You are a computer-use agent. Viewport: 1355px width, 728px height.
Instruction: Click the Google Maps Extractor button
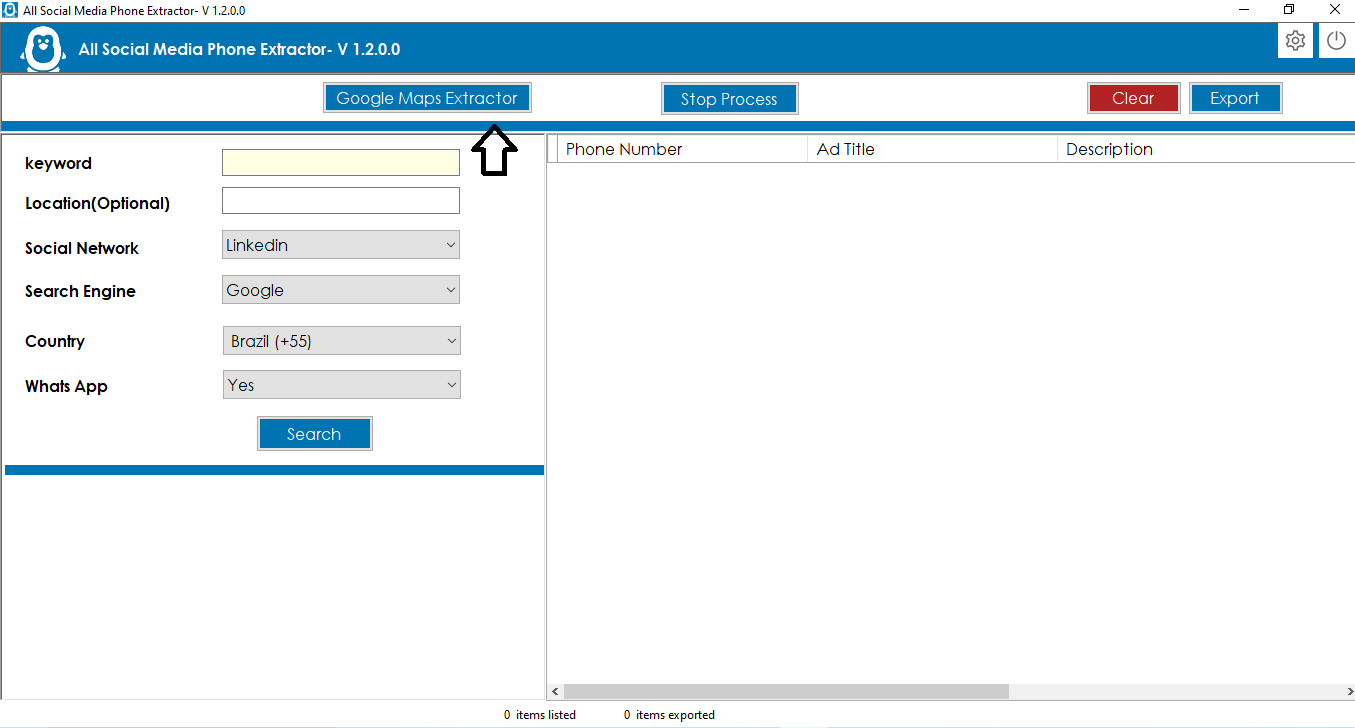coord(427,97)
